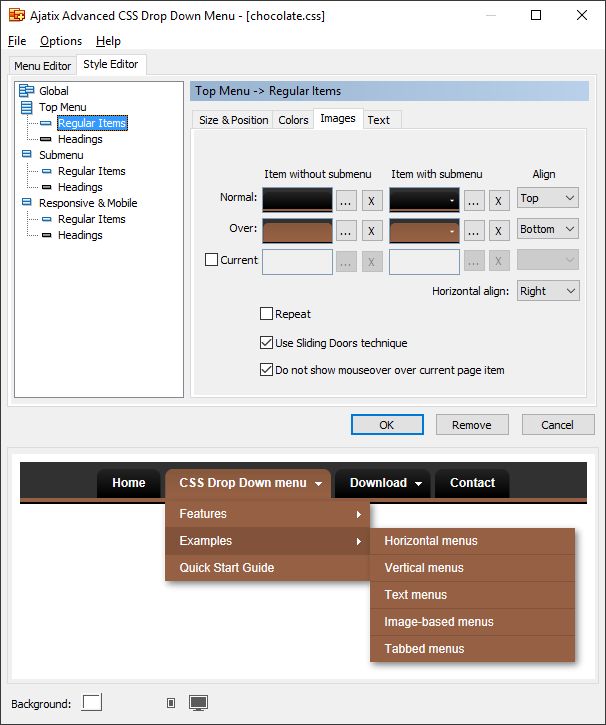Click icon beside Top Menu Regular Items
The image size is (606, 725).
tap(46, 123)
